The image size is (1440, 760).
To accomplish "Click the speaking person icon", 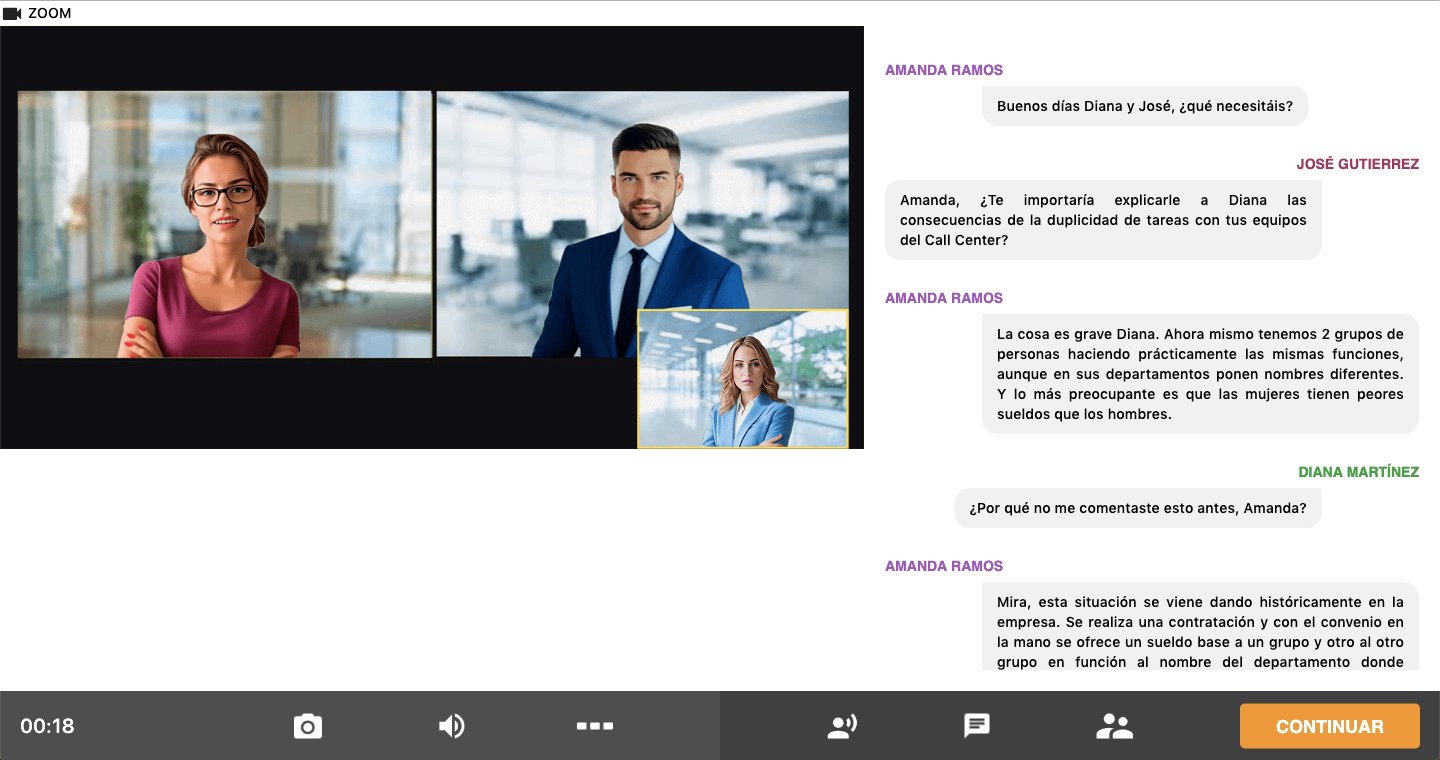I will pos(842,726).
